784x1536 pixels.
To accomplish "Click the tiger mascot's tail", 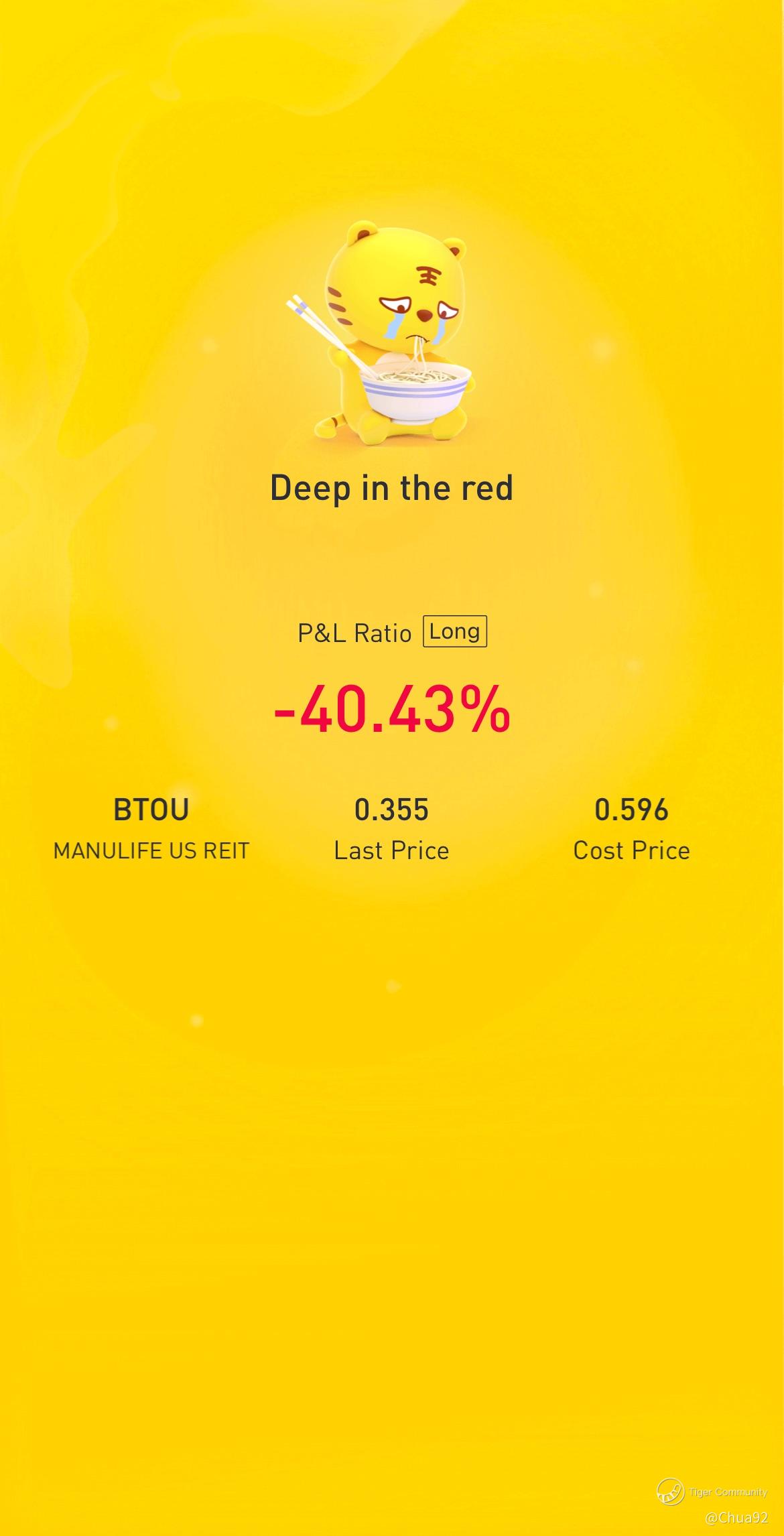I will [x=327, y=423].
